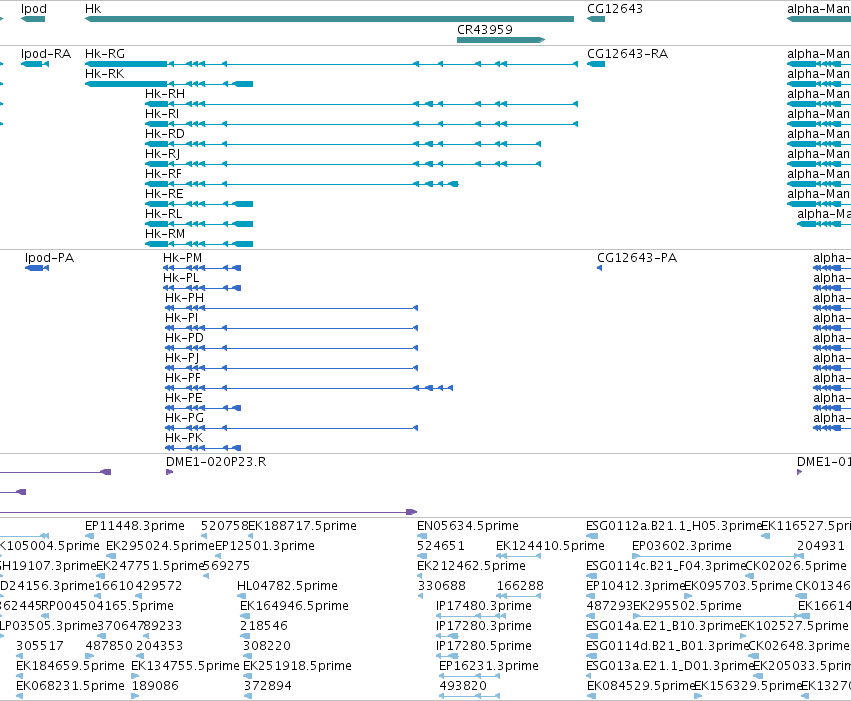Screen dimensions: 851x701
Task: Click the Hk-RE transcript label
Action: coord(164,194)
